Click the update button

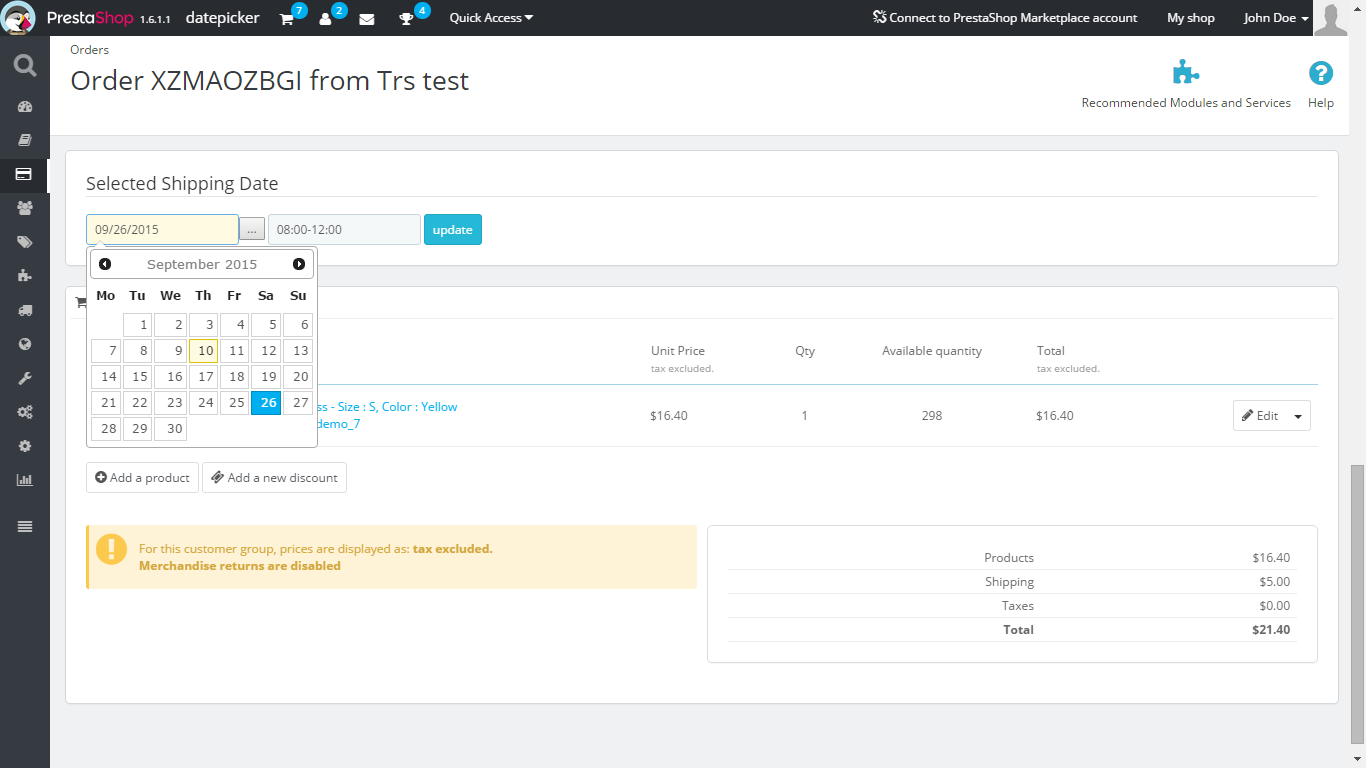(x=453, y=229)
